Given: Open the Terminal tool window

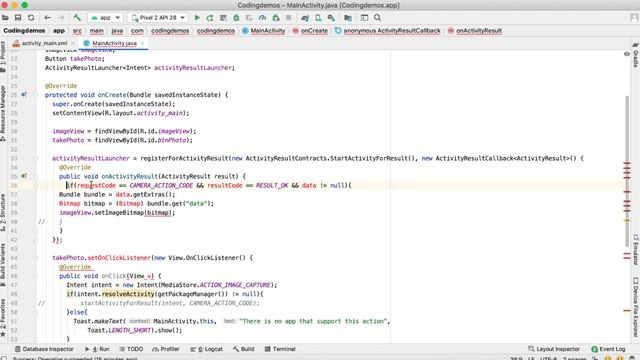Looking at the screenshot, I should tap(280, 349).
